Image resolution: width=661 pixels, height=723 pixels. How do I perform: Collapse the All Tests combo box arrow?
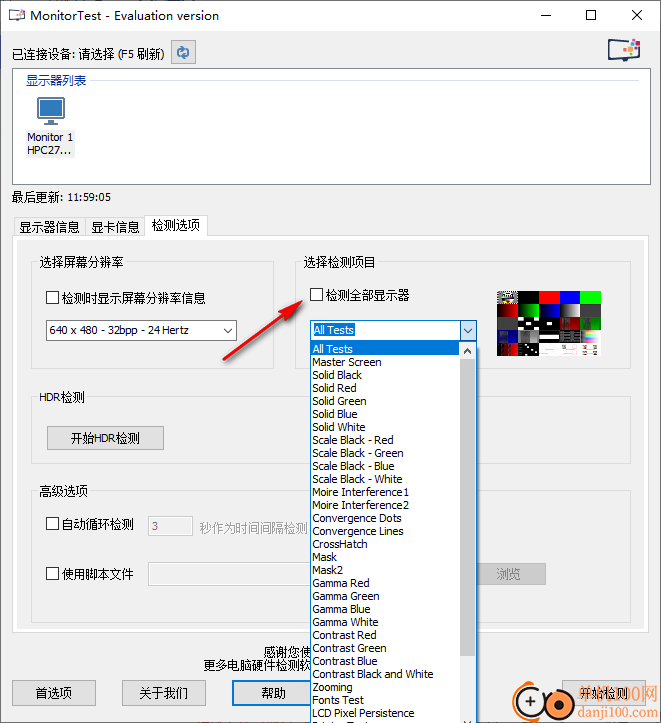468,330
